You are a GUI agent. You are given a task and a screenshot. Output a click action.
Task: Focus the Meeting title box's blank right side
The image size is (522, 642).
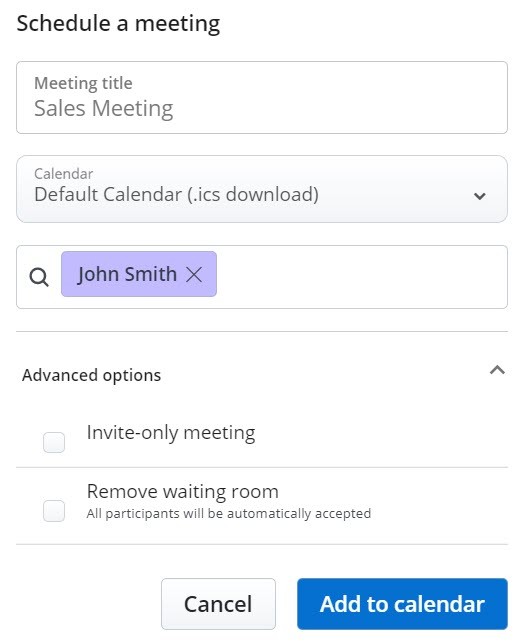[x=340, y=98]
